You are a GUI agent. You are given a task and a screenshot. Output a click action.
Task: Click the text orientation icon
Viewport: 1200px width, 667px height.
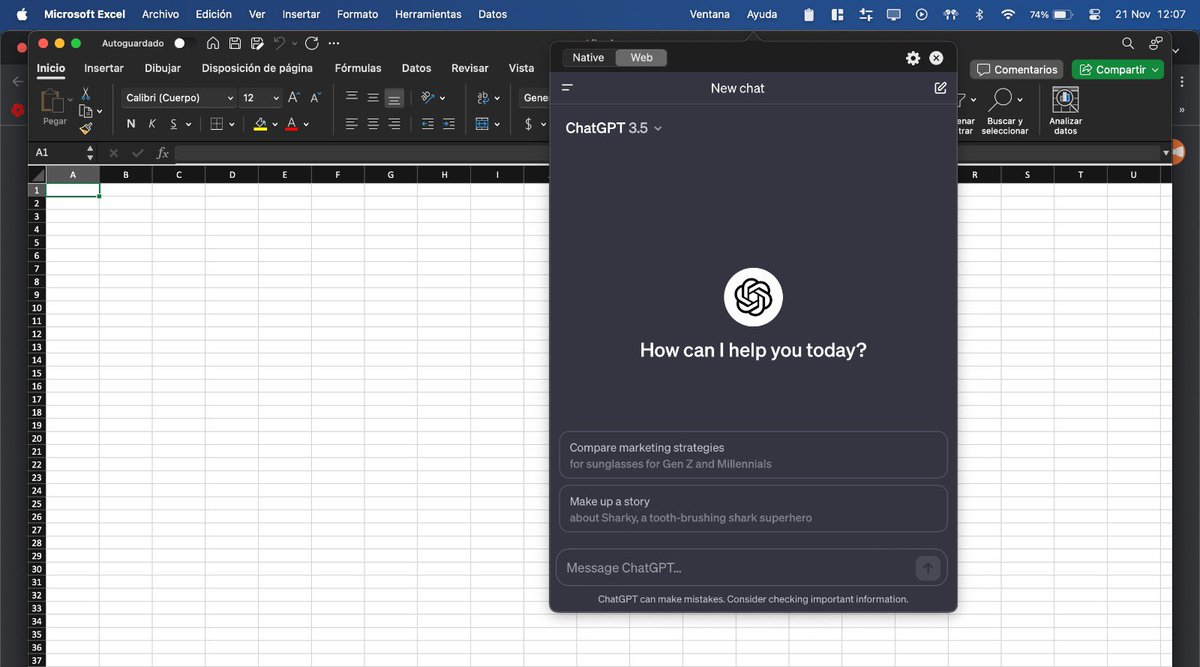(x=428, y=97)
